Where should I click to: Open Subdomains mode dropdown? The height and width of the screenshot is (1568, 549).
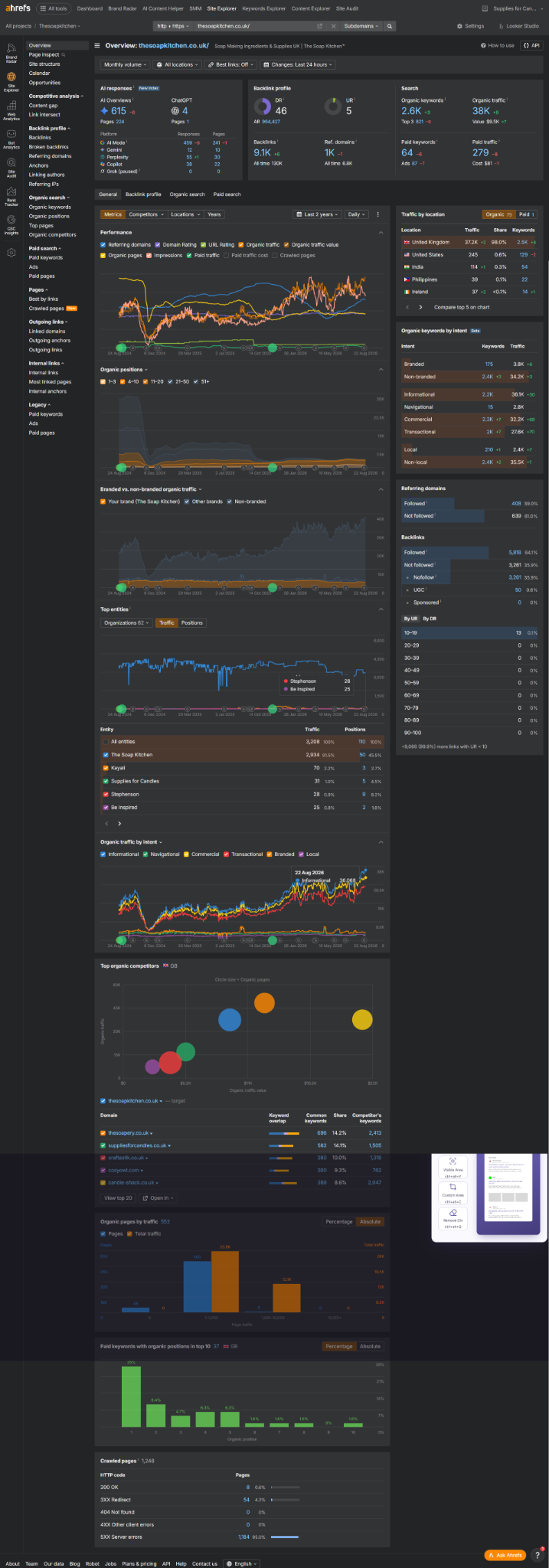(361, 26)
